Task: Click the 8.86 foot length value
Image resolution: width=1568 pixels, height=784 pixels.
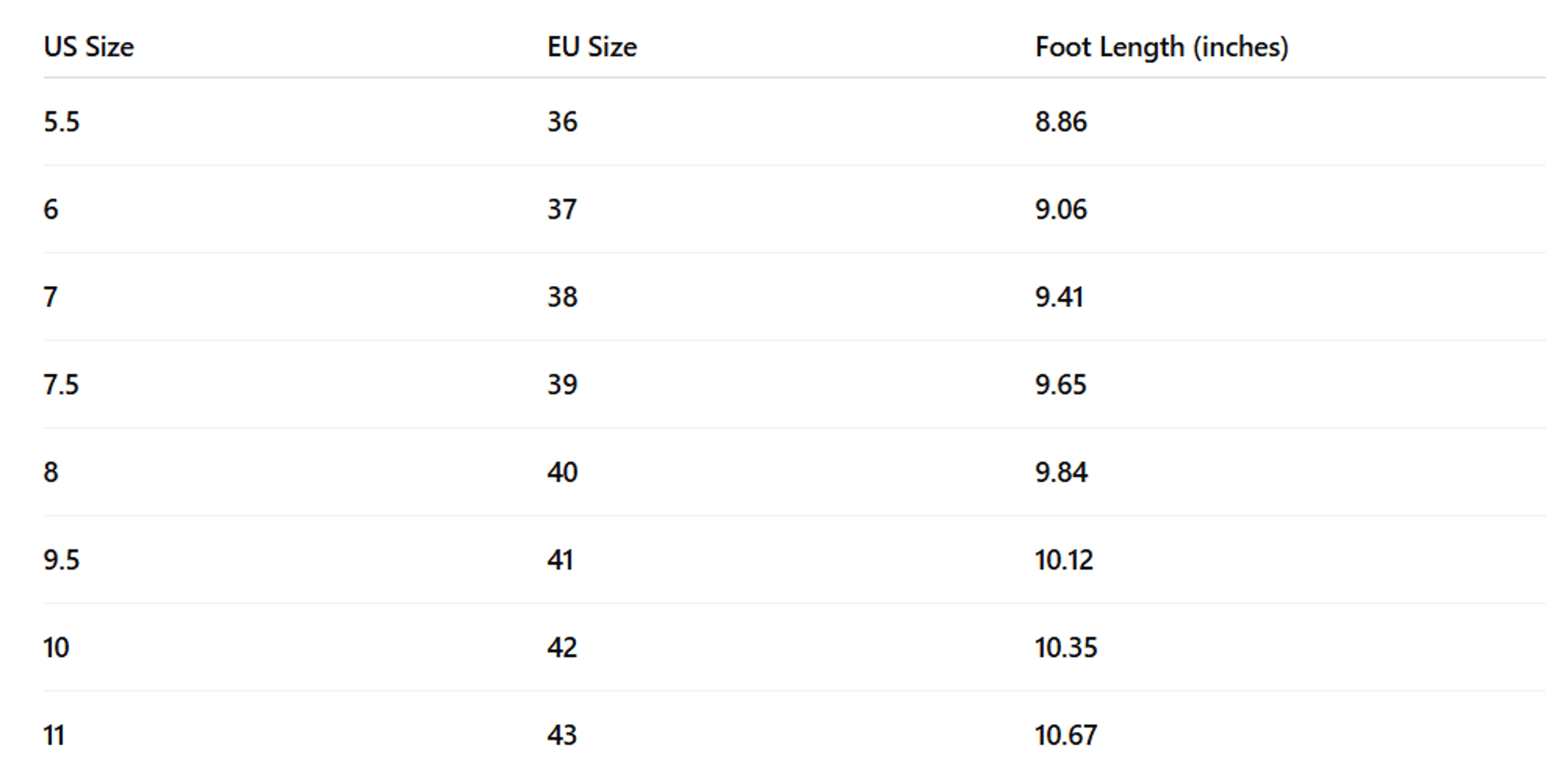Action: pos(1061,122)
